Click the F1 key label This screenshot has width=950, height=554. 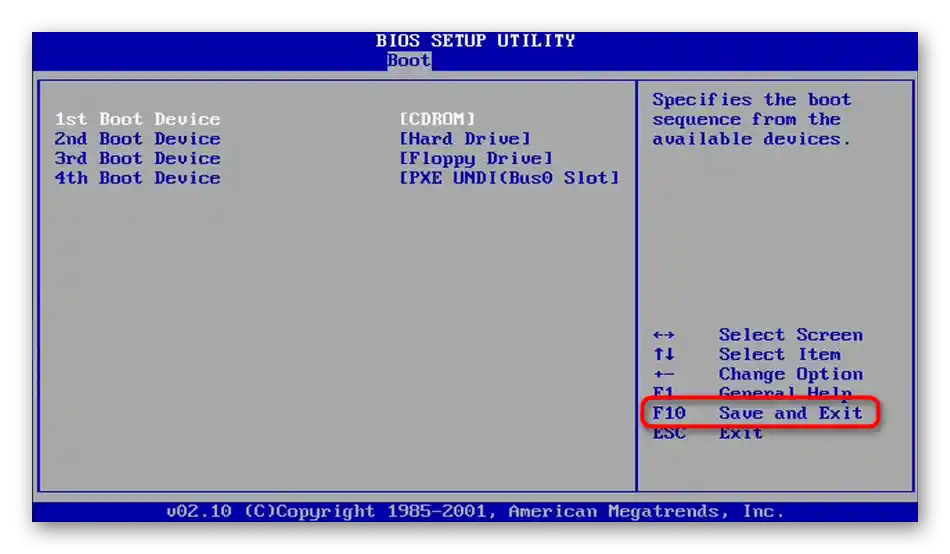click(x=663, y=392)
